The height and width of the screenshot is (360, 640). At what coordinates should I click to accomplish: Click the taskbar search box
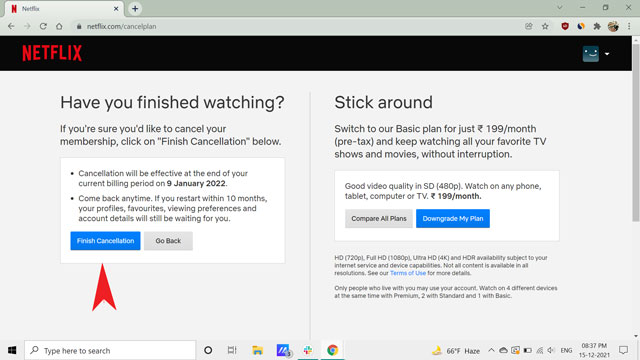point(110,350)
